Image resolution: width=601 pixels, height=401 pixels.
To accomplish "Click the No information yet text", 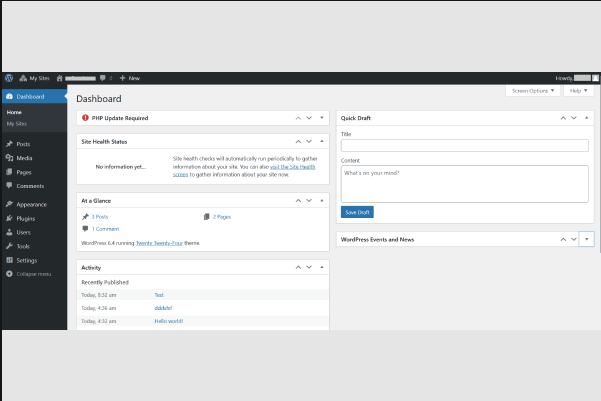I will click(x=121, y=167).
